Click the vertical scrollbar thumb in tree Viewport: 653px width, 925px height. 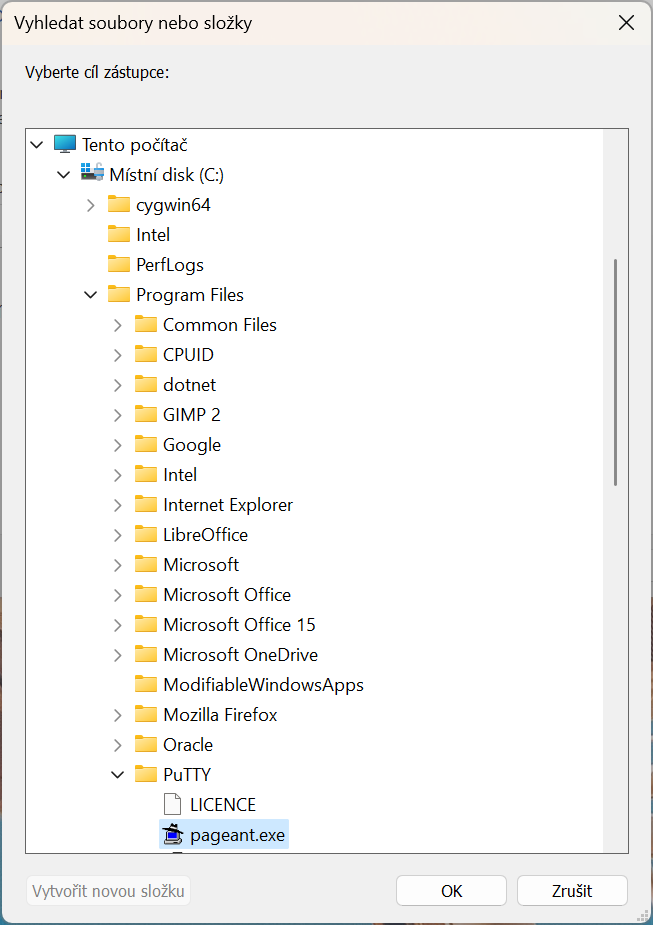pyautogui.click(x=615, y=372)
